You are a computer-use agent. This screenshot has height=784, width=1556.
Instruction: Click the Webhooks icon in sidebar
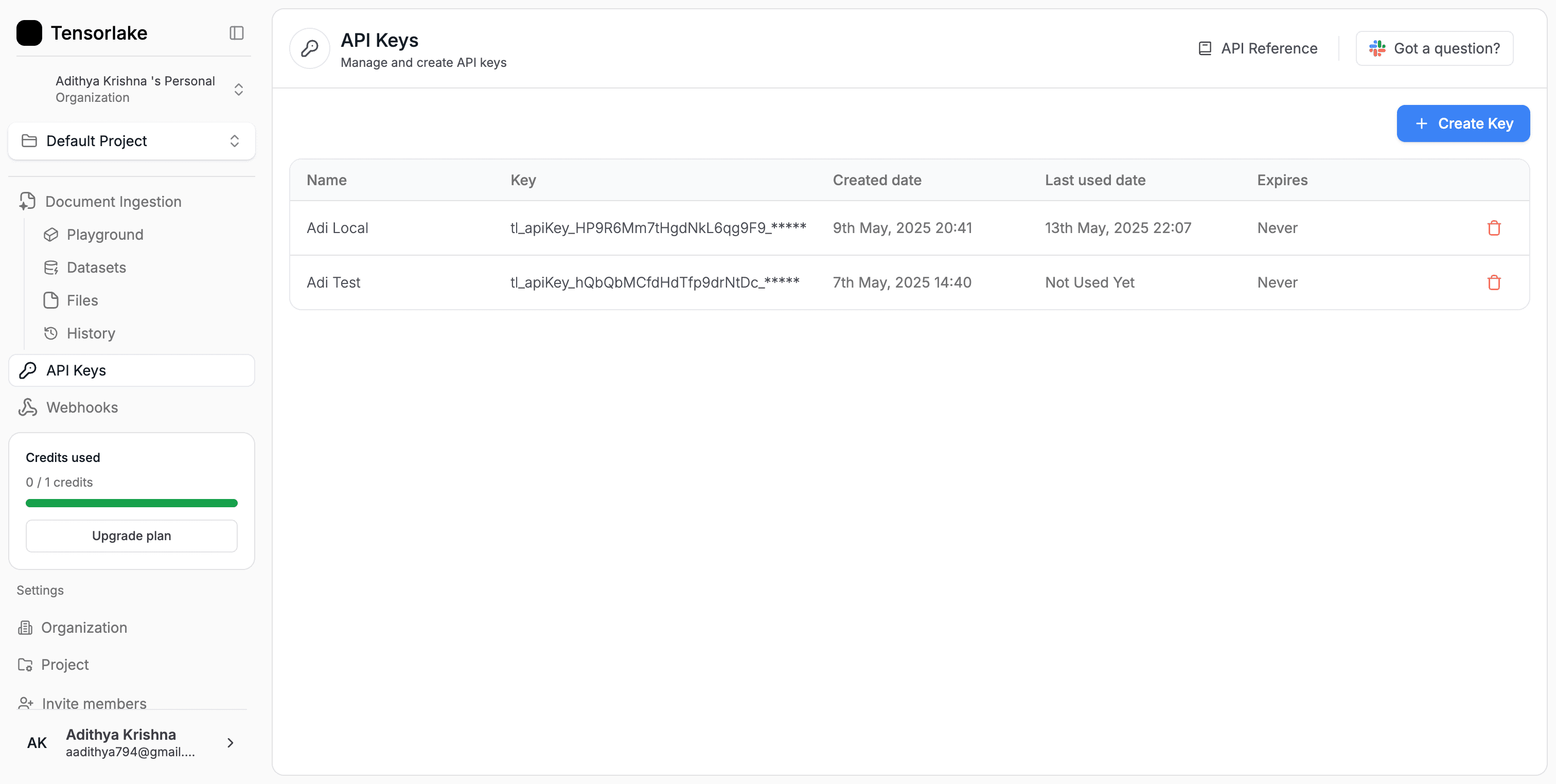(x=28, y=407)
